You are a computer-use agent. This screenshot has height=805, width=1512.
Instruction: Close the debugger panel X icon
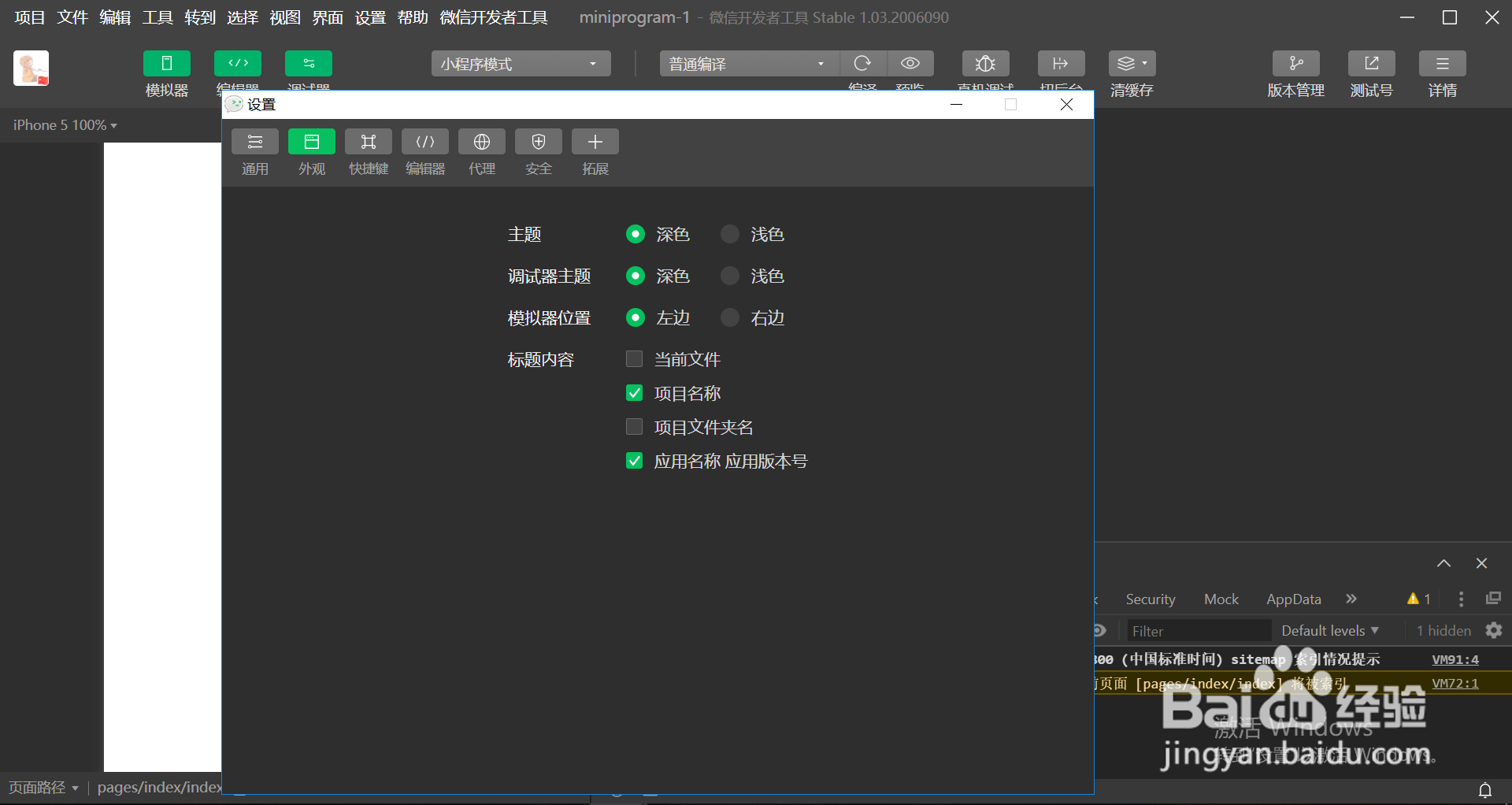tap(1481, 563)
